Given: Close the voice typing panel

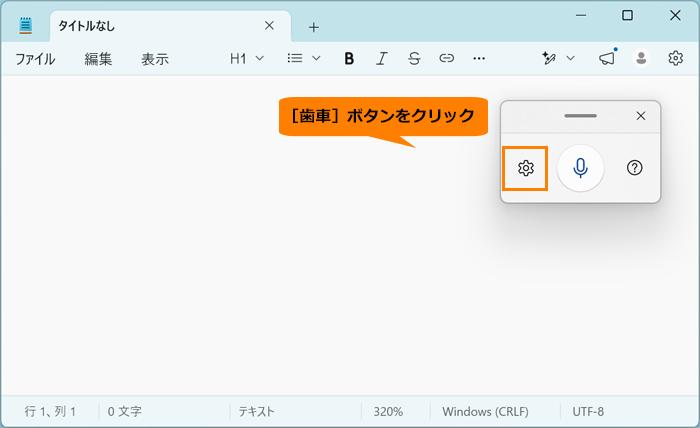Looking at the screenshot, I should pos(641,116).
